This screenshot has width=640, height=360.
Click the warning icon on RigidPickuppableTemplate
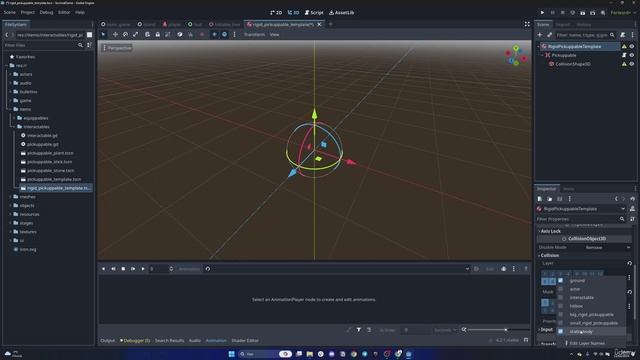click(624, 47)
